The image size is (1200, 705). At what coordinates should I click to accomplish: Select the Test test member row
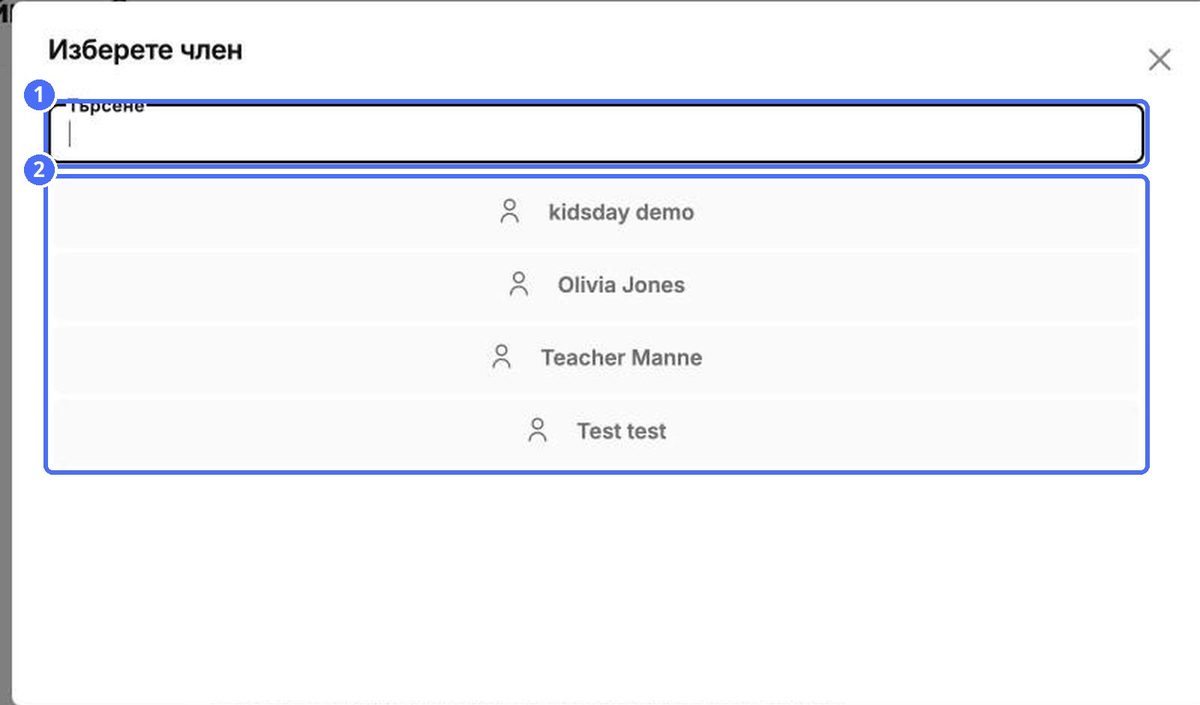pyautogui.click(x=596, y=431)
